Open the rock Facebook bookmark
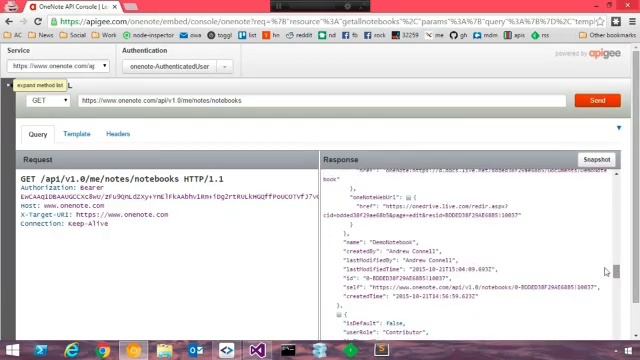 coord(375,36)
